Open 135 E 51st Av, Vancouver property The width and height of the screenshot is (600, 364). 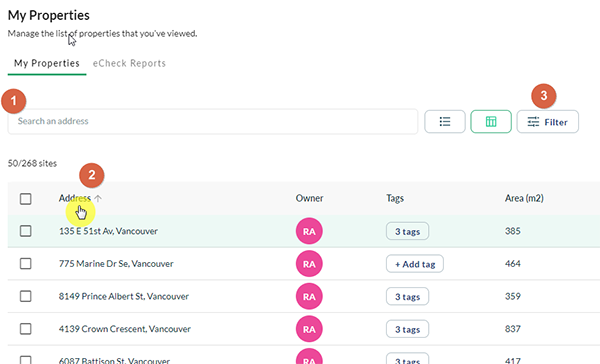pyautogui.click(x=108, y=231)
